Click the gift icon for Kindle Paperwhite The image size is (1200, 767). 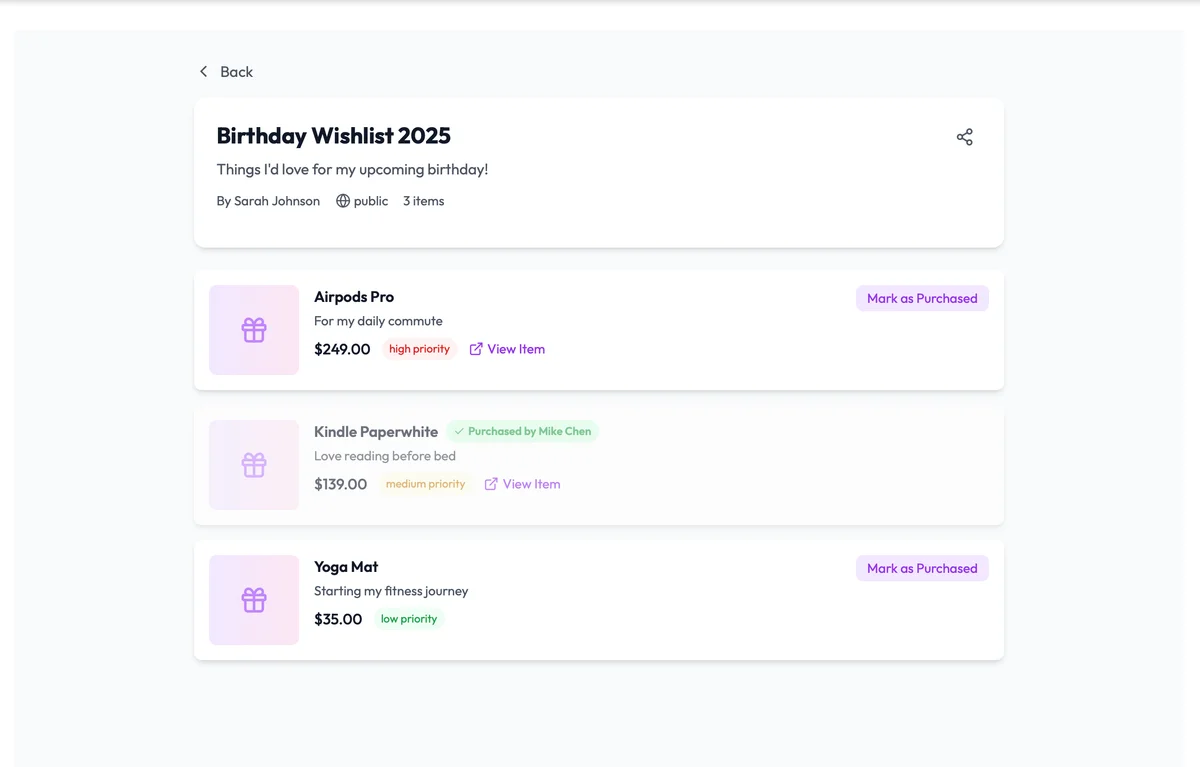click(254, 465)
